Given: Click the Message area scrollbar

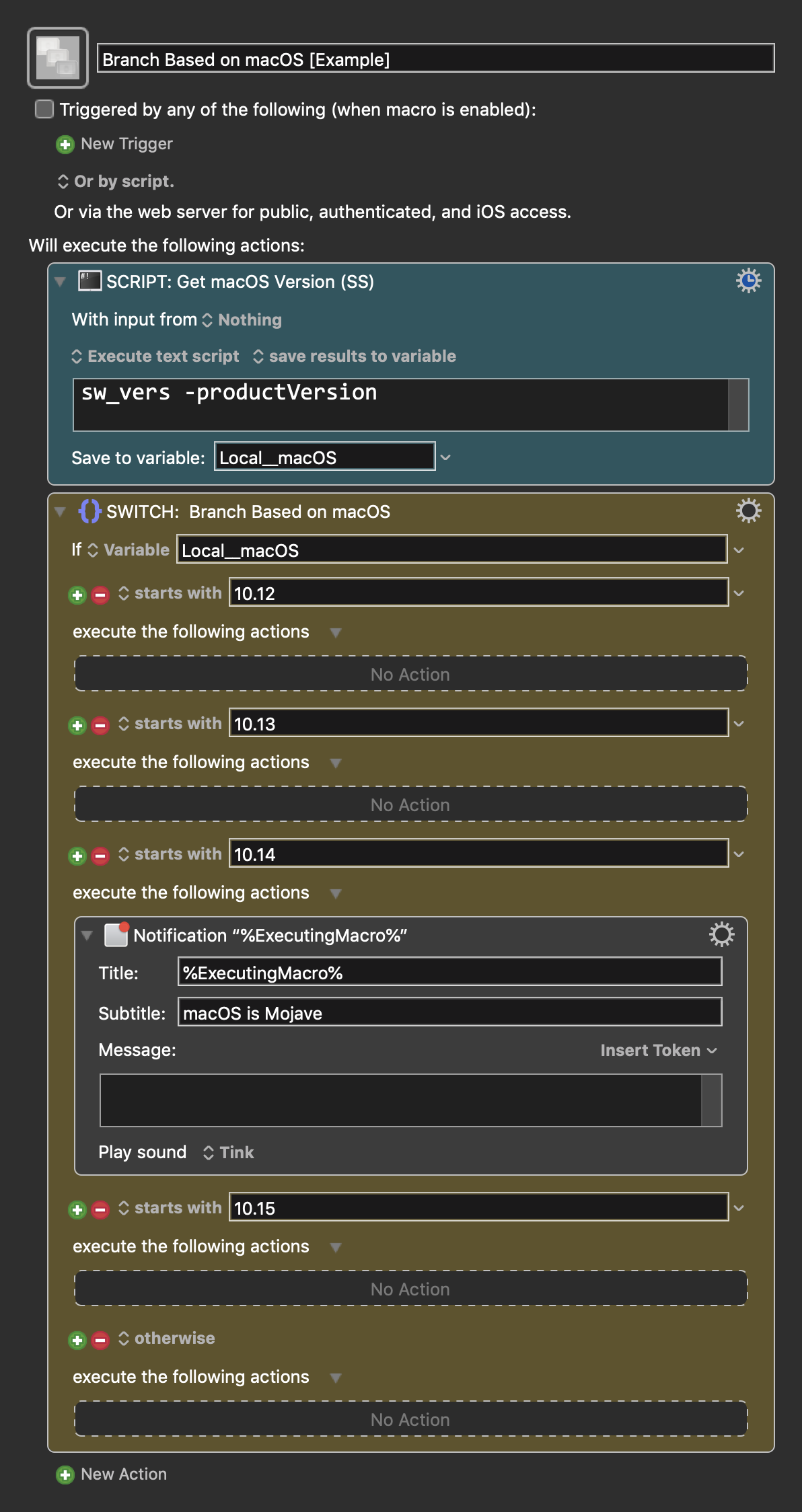Looking at the screenshot, I should [x=711, y=1100].
